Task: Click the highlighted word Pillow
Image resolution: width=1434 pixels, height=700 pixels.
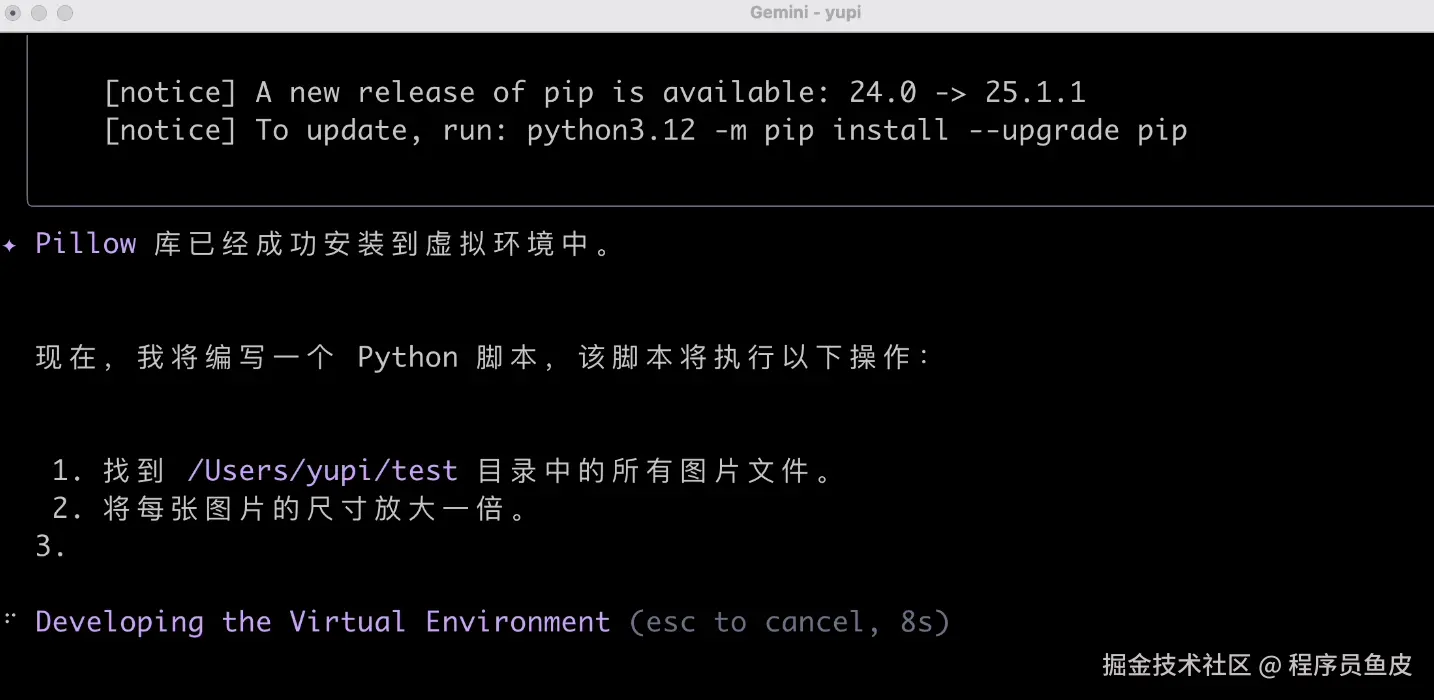Action: (85, 244)
